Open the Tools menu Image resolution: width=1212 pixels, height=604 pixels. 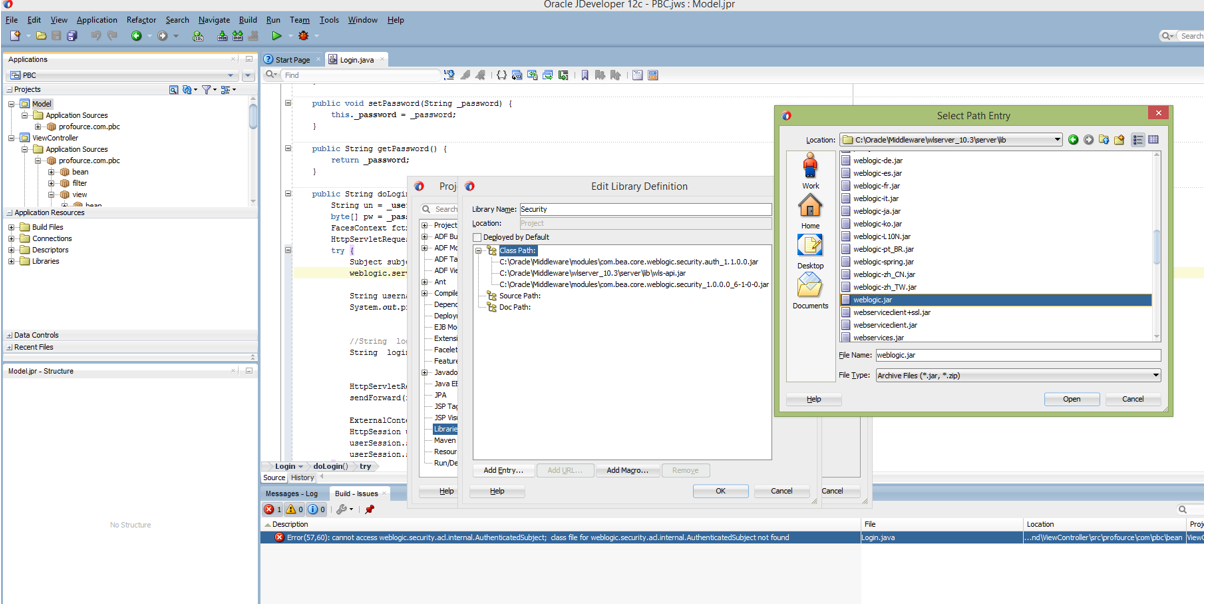(x=329, y=20)
